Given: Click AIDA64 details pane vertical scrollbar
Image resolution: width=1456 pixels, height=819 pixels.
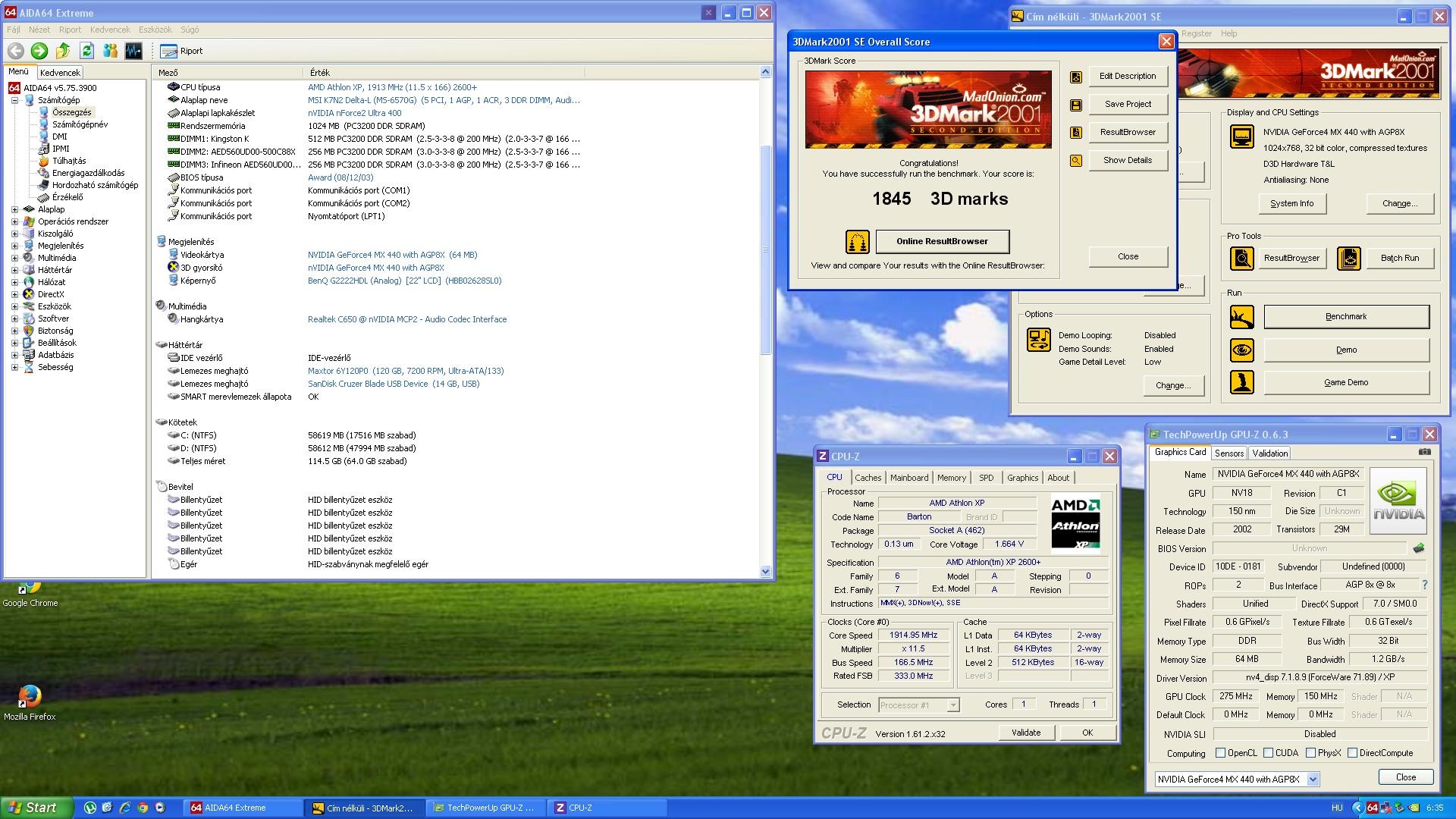Looking at the screenshot, I should (x=765, y=250).
